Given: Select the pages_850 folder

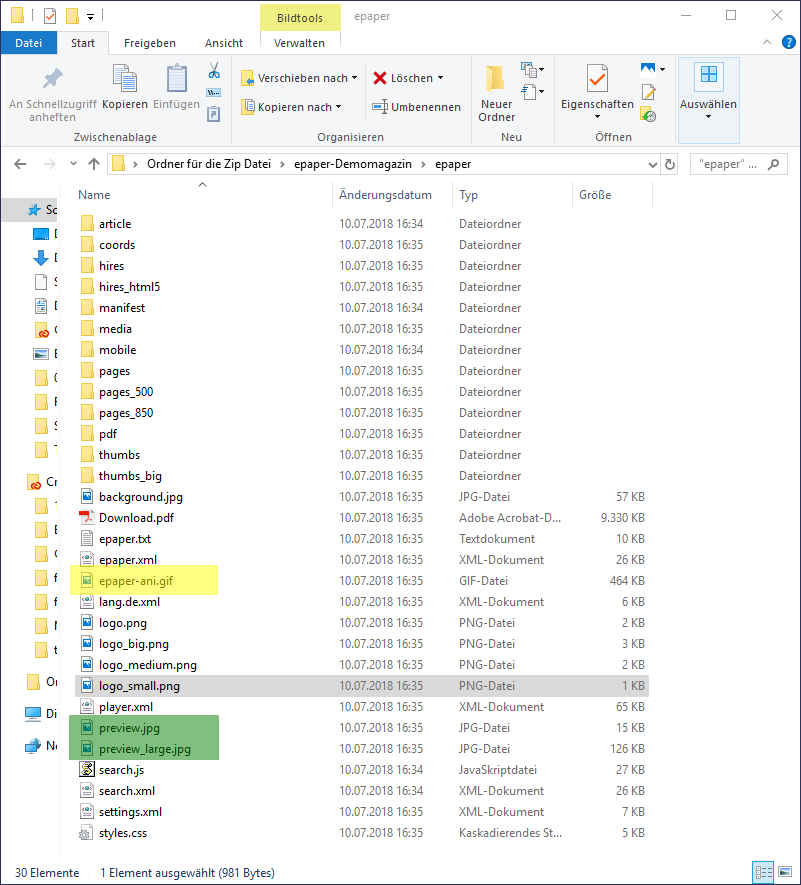Looking at the screenshot, I should tap(126, 413).
